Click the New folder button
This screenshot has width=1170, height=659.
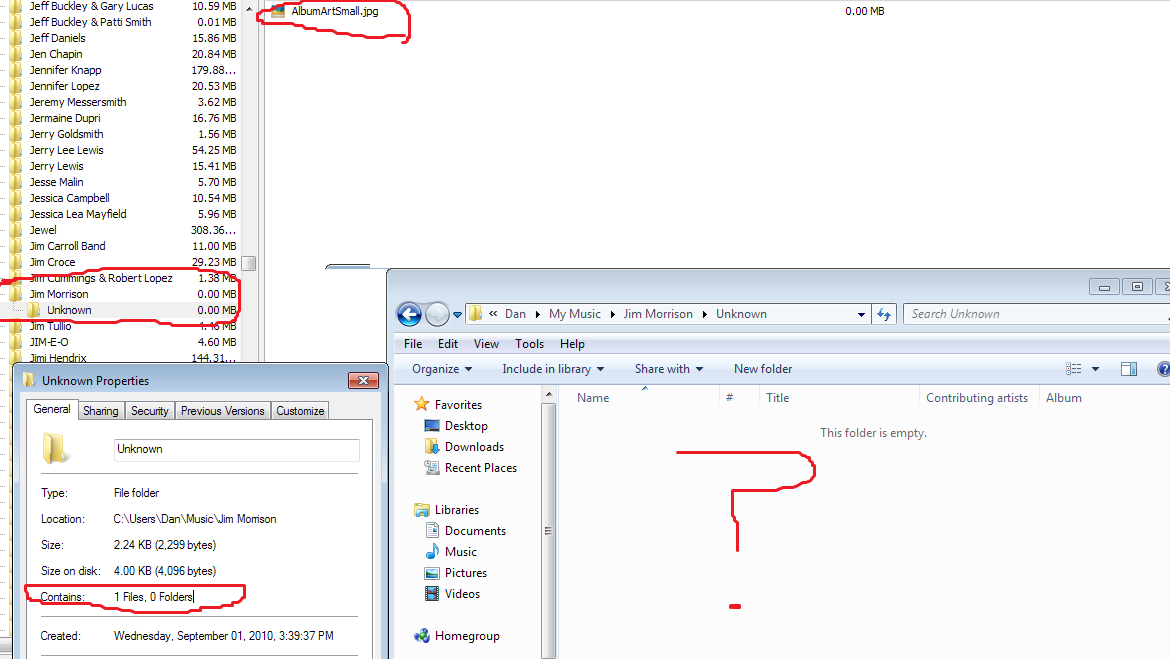coord(763,369)
